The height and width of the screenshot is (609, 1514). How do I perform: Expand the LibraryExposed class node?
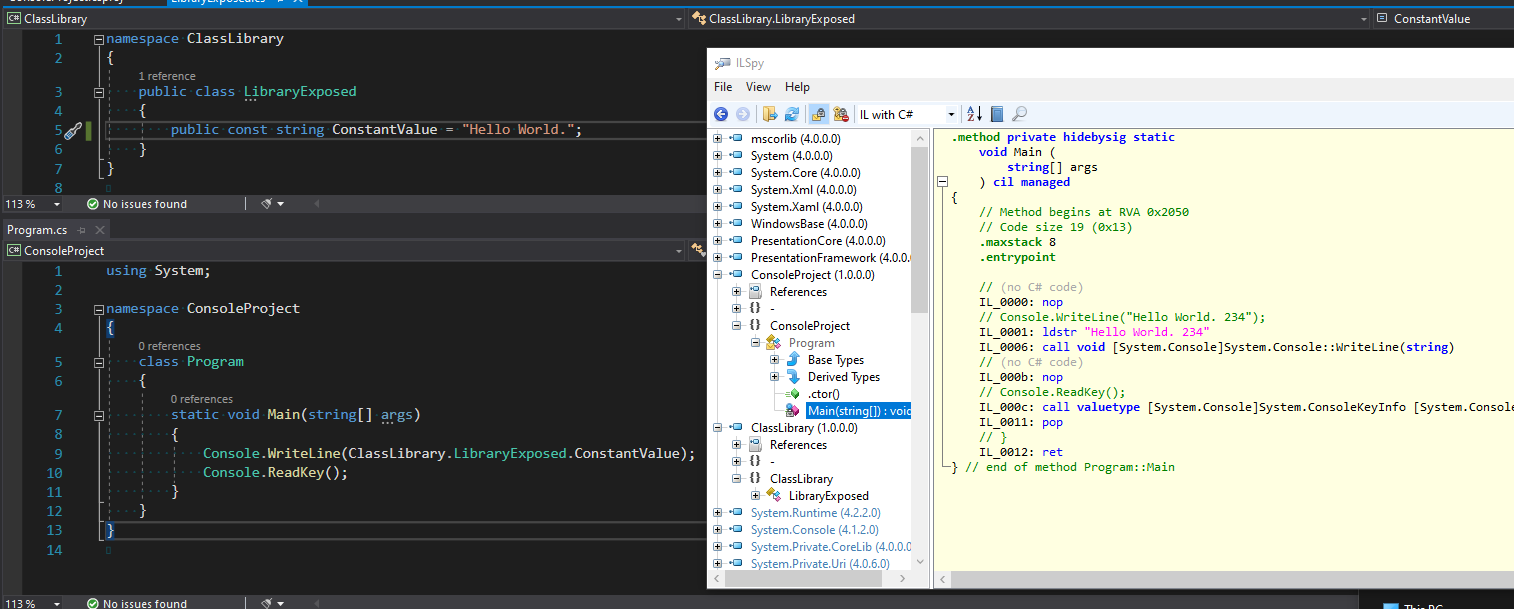(x=755, y=496)
